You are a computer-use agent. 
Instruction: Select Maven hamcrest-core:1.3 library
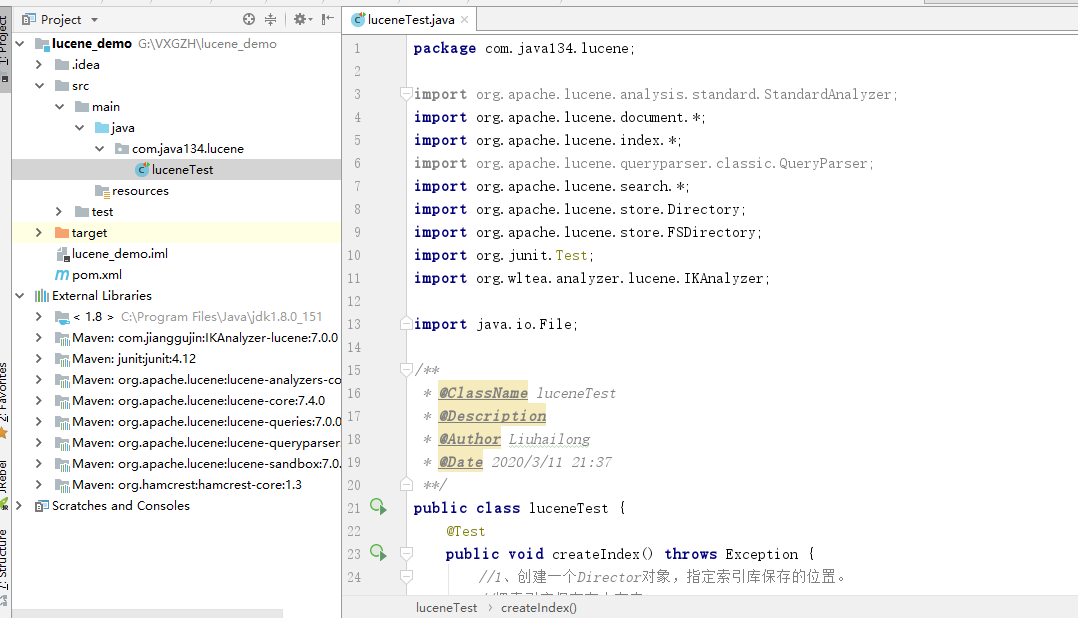click(187, 485)
